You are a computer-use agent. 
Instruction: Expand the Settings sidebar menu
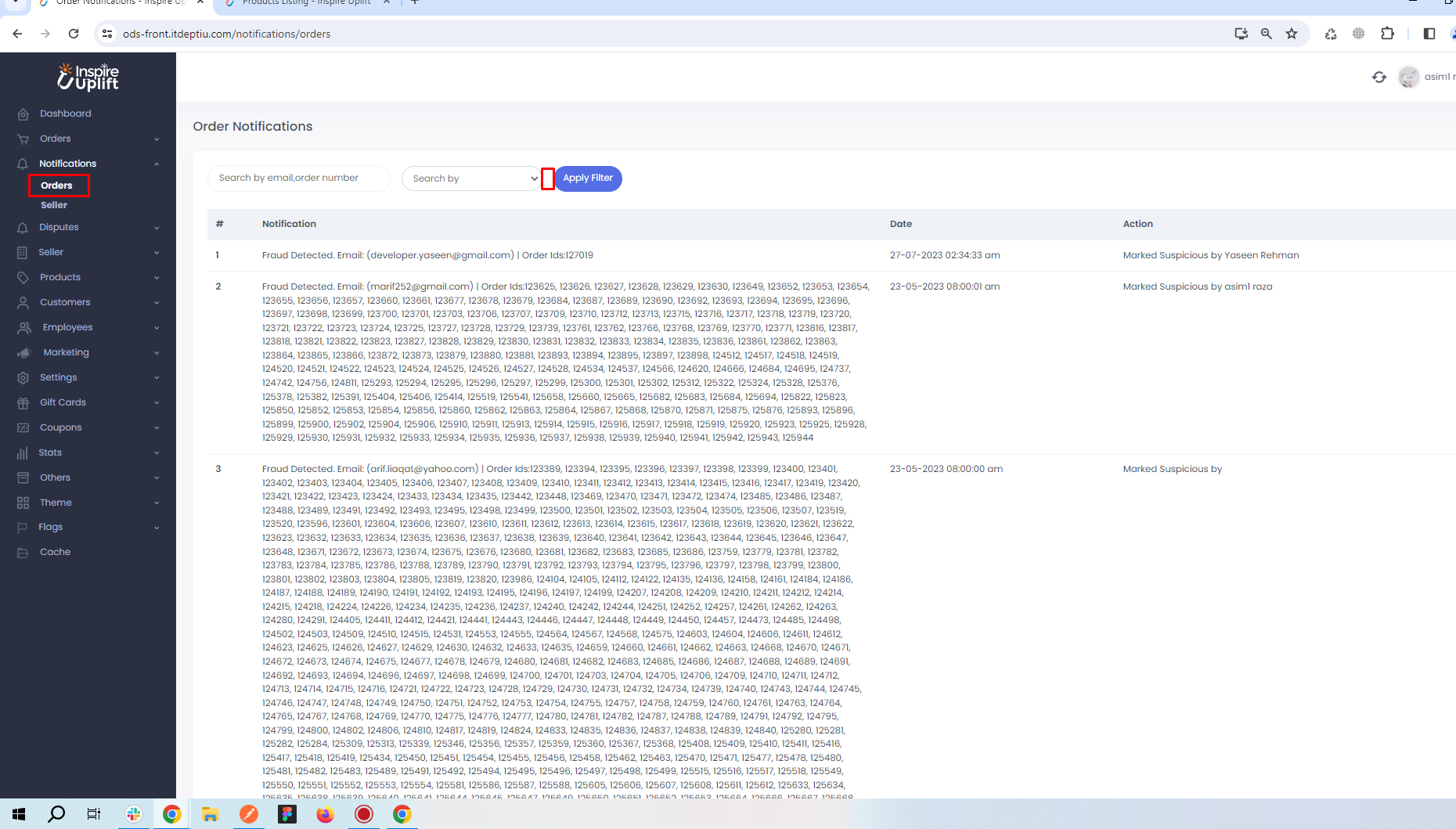point(59,377)
